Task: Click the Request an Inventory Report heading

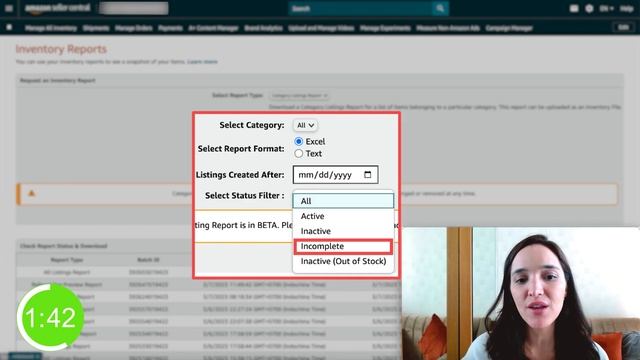Action: pyautogui.click(x=58, y=81)
